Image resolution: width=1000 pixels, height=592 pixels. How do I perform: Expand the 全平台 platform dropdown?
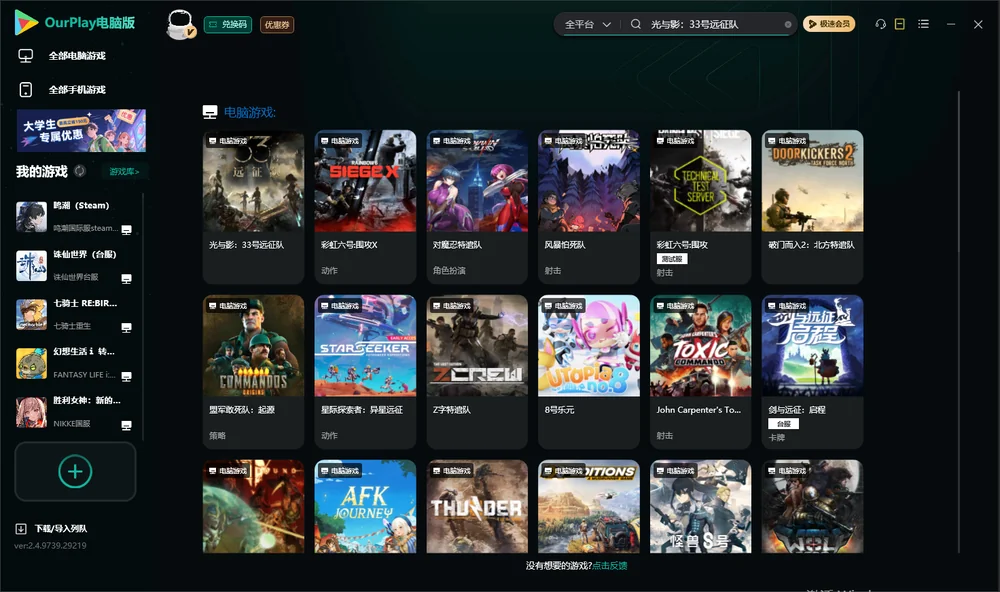pyautogui.click(x=587, y=24)
